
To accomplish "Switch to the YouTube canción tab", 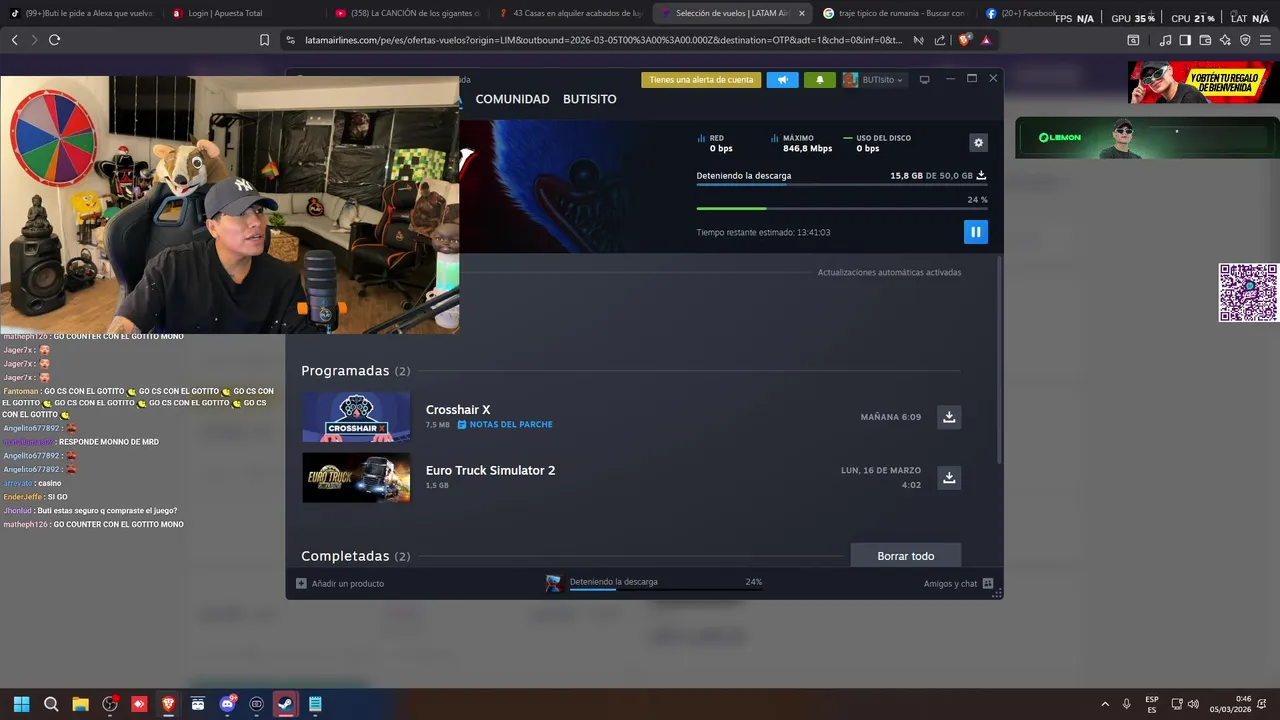I will click(x=408, y=13).
